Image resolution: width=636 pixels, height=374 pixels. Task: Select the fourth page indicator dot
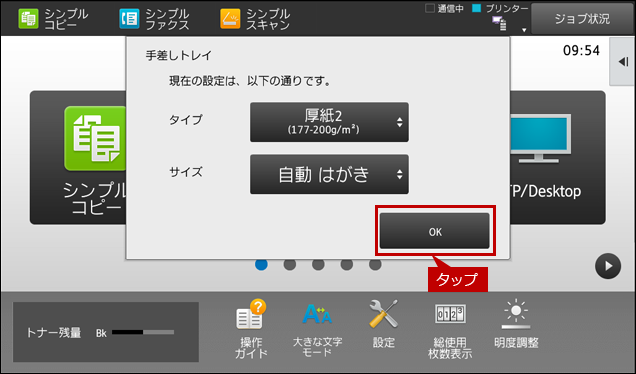pos(346,264)
